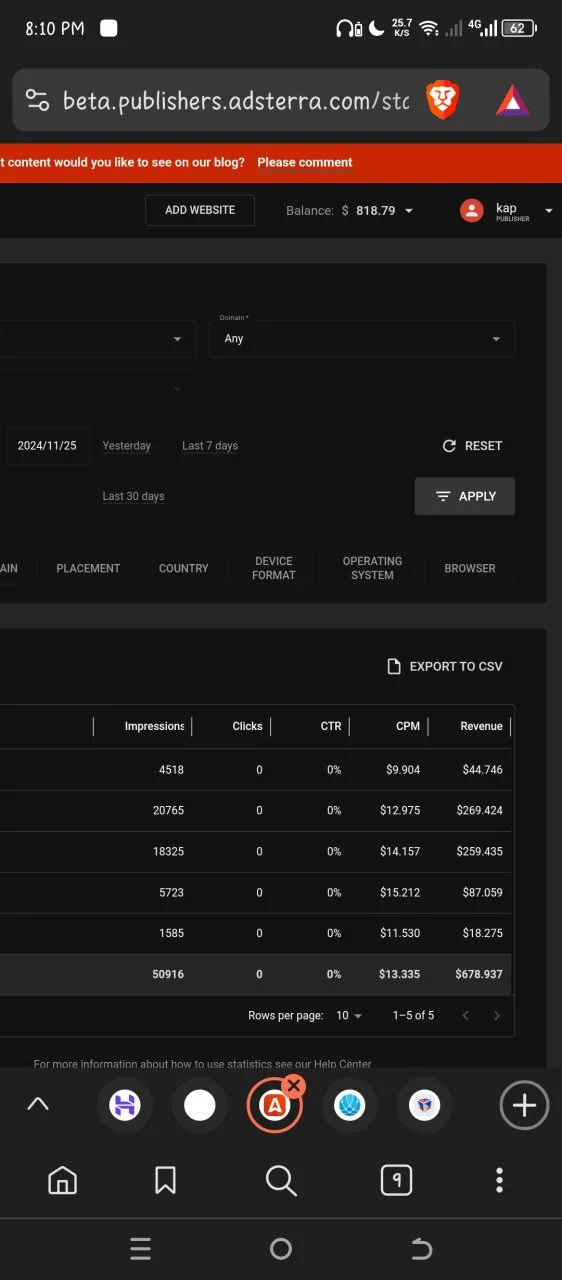Open browser three-dot menu
This screenshot has width=562, height=1280.
[x=500, y=1181]
